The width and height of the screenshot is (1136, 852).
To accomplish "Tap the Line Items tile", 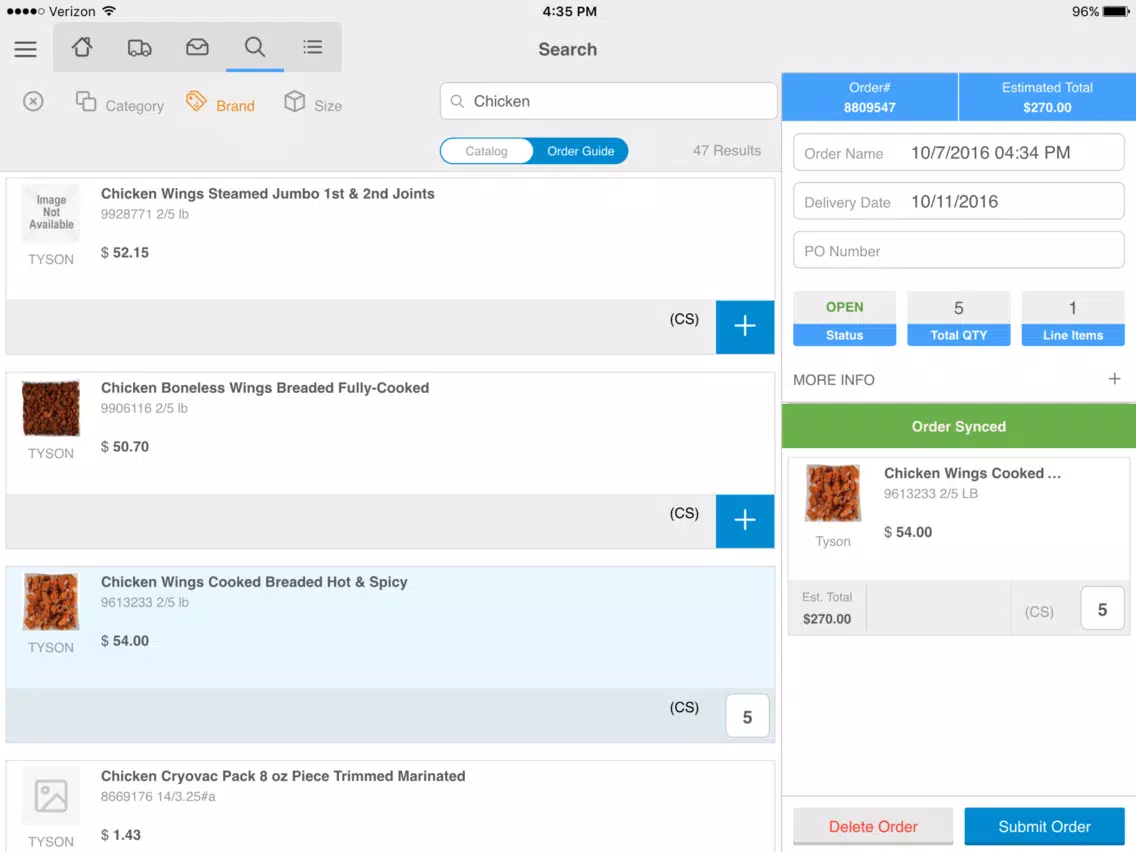I will tap(1072, 319).
